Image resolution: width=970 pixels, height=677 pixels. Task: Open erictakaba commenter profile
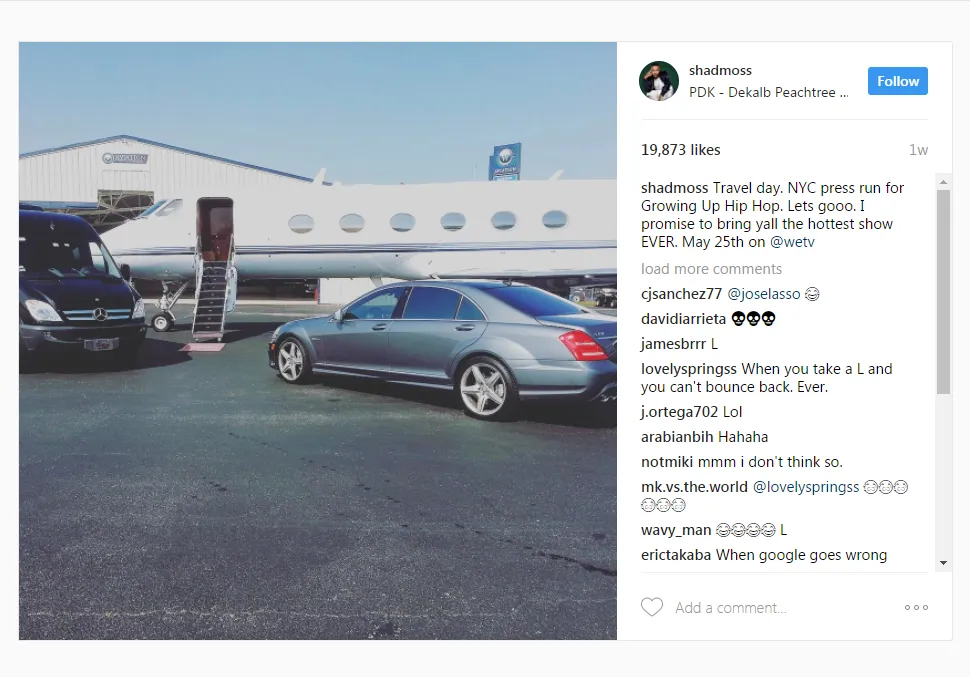coord(676,555)
